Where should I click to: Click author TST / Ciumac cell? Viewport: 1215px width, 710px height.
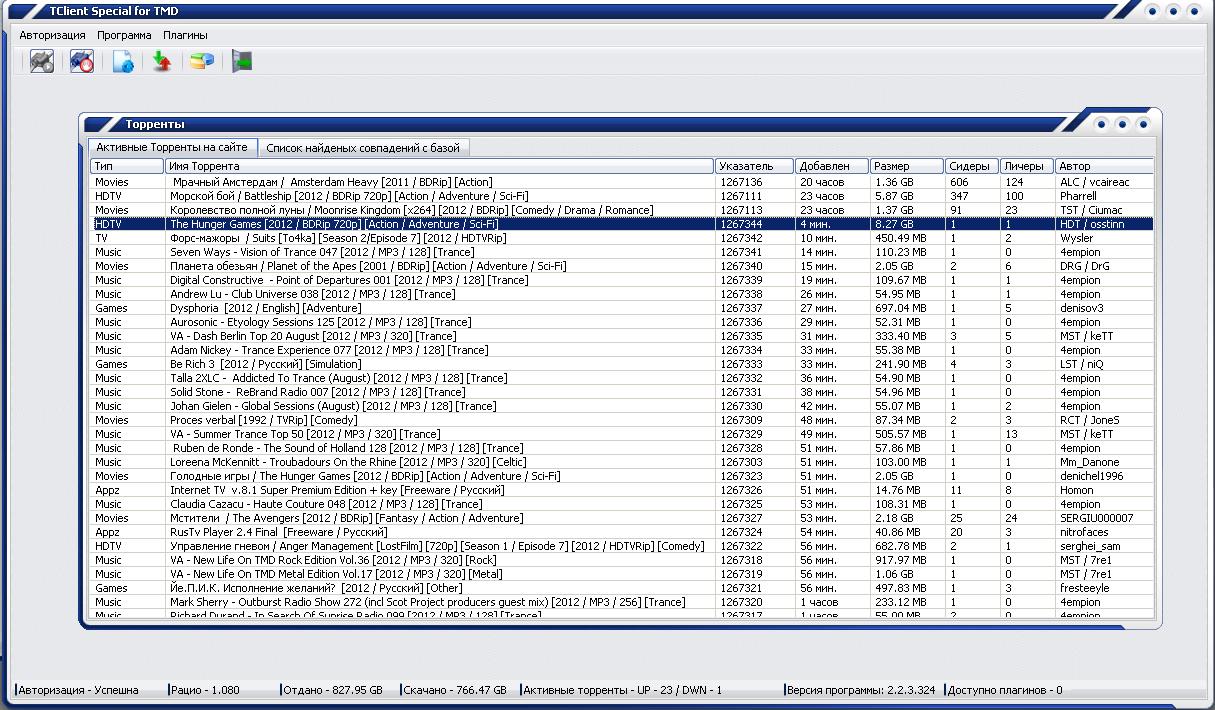(x=1091, y=210)
